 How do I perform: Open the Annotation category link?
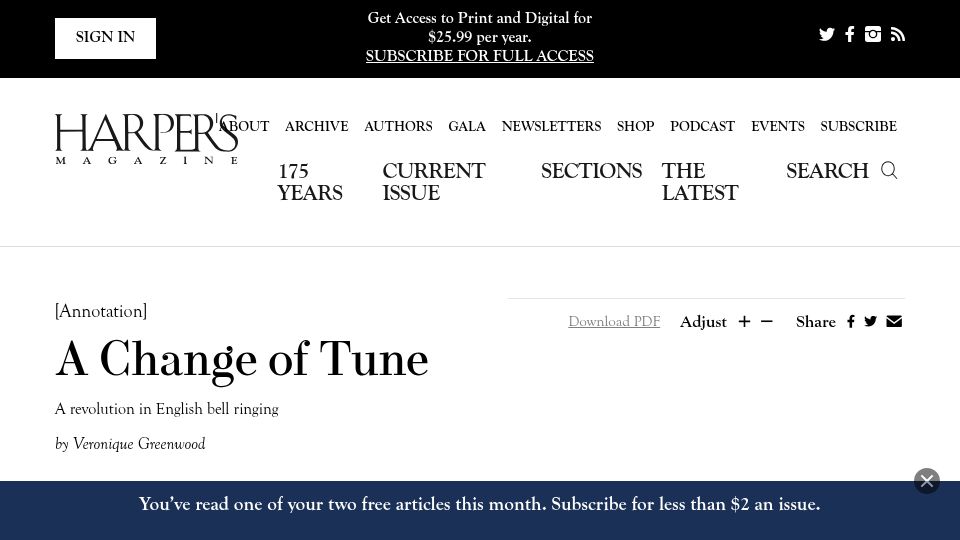[101, 311]
